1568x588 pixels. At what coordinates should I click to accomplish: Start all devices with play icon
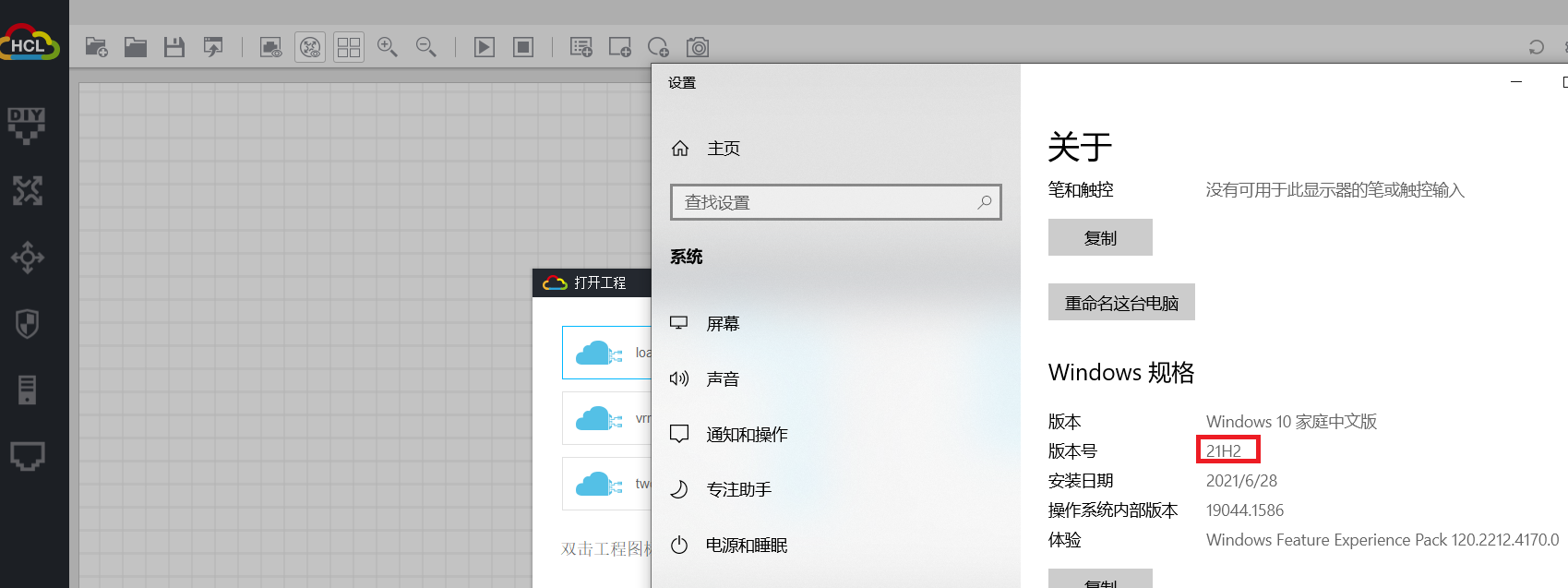click(485, 47)
